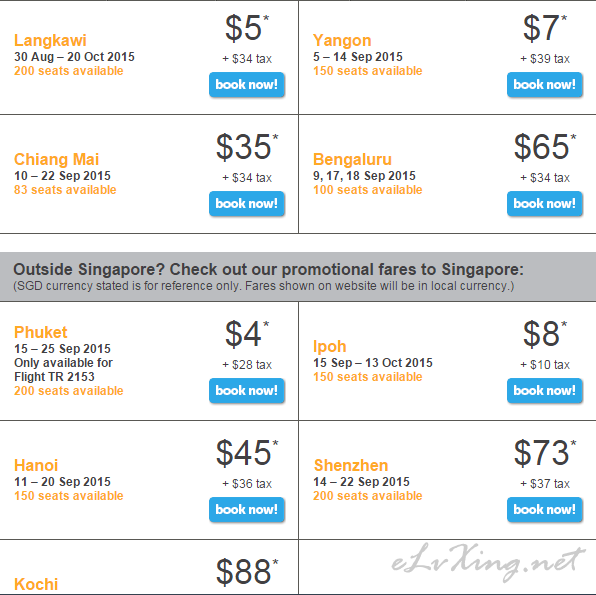Book the Yangon $7 fare
The image size is (596, 595).
click(545, 84)
